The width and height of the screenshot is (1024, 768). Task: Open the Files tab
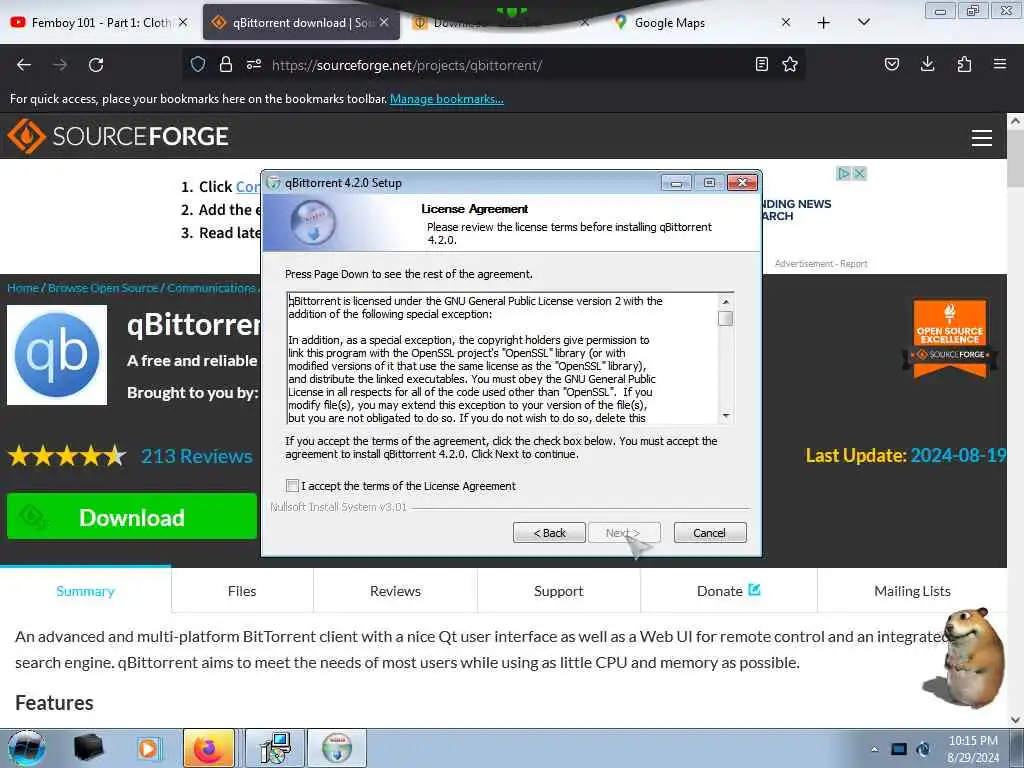[242, 591]
